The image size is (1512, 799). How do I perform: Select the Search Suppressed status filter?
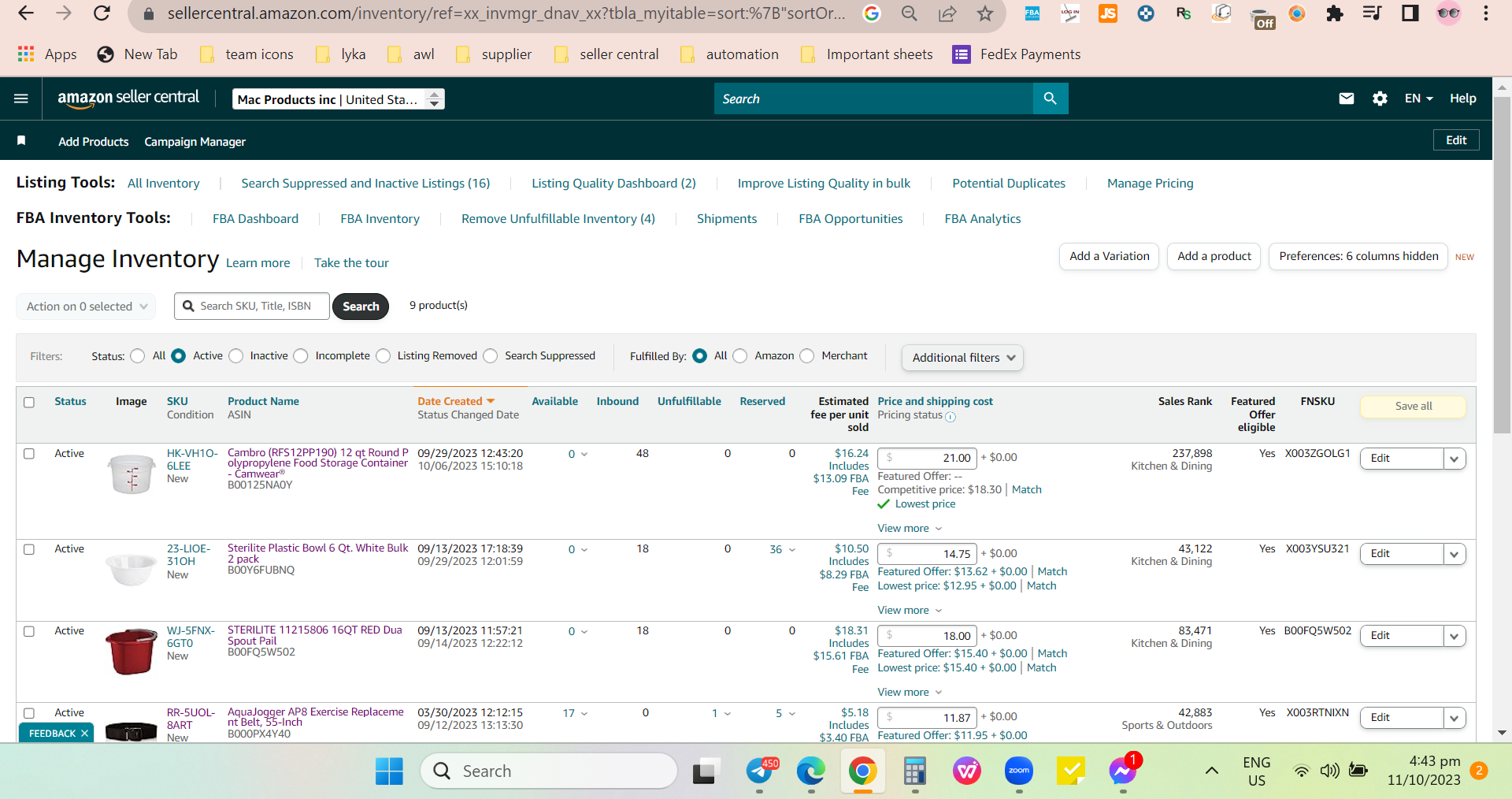(491, 356)
